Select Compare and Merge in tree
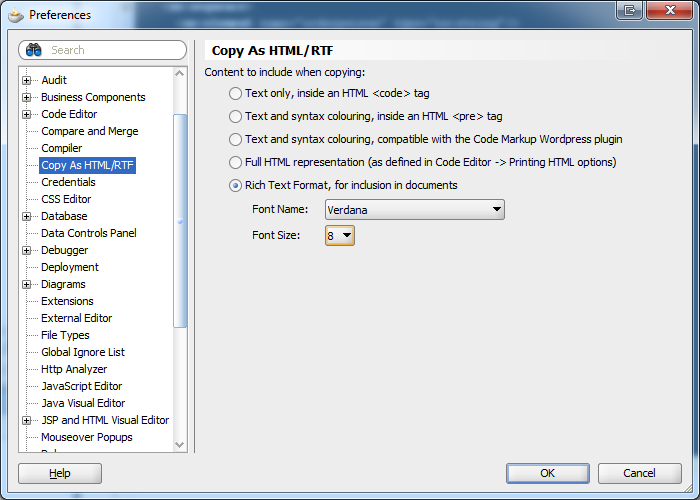The height and width of the screenshot is (500, 700). coord(89,131)
